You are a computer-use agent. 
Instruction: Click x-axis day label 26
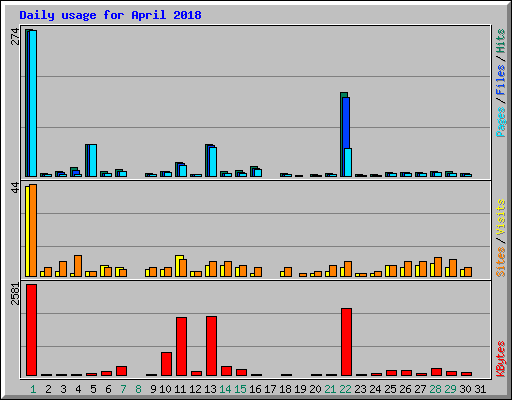(405, 389)
